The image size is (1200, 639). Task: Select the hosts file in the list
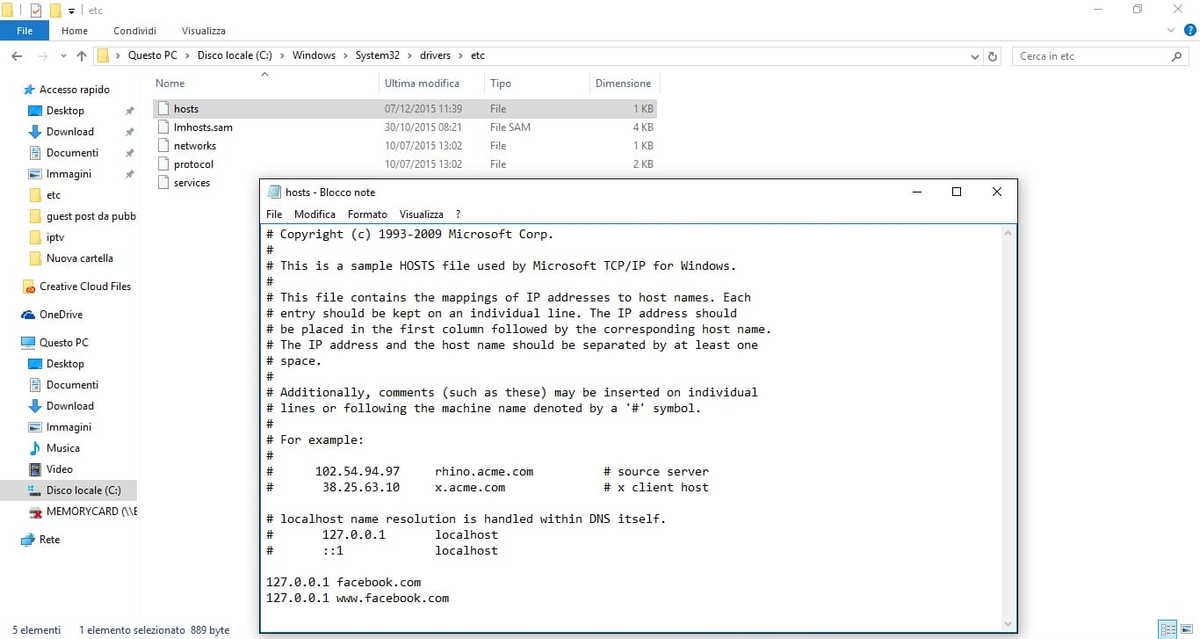tap(405, 108)
